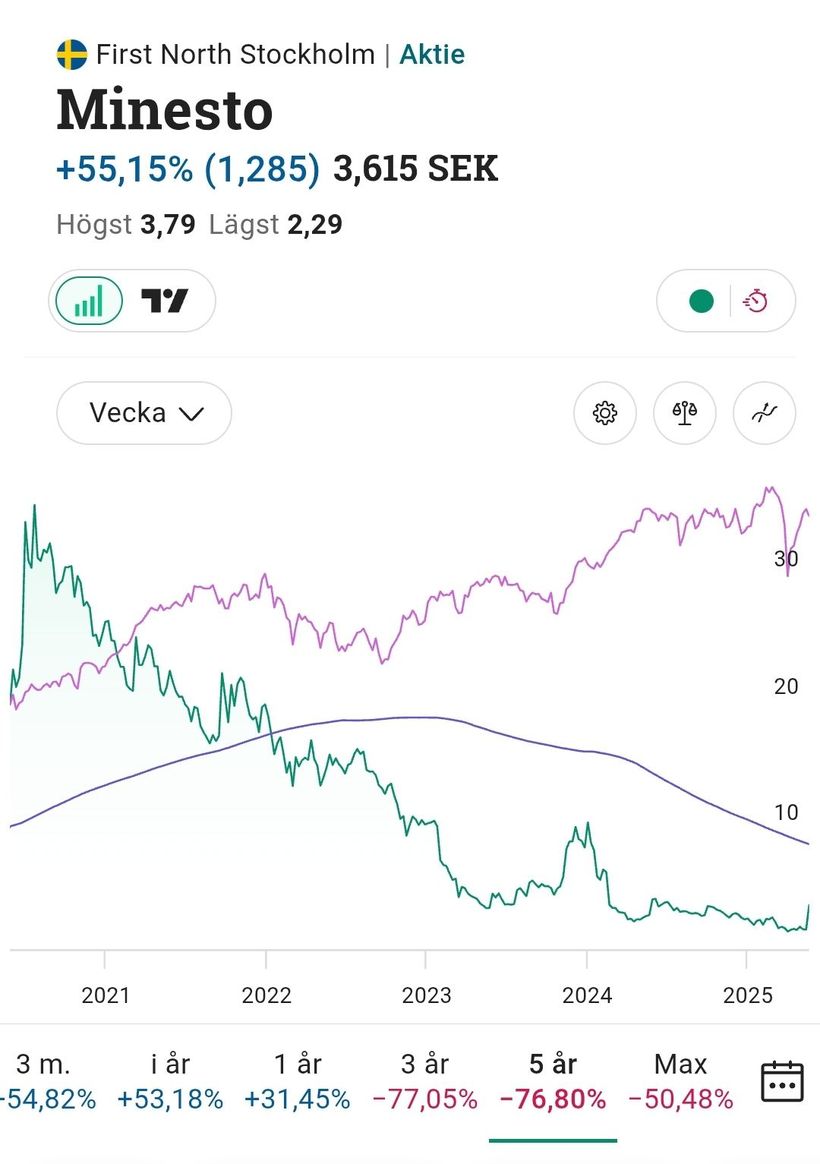Tap the stopwatch real-time icon
This screenshot has height=1164, width=820.
[x=756, y=301]
